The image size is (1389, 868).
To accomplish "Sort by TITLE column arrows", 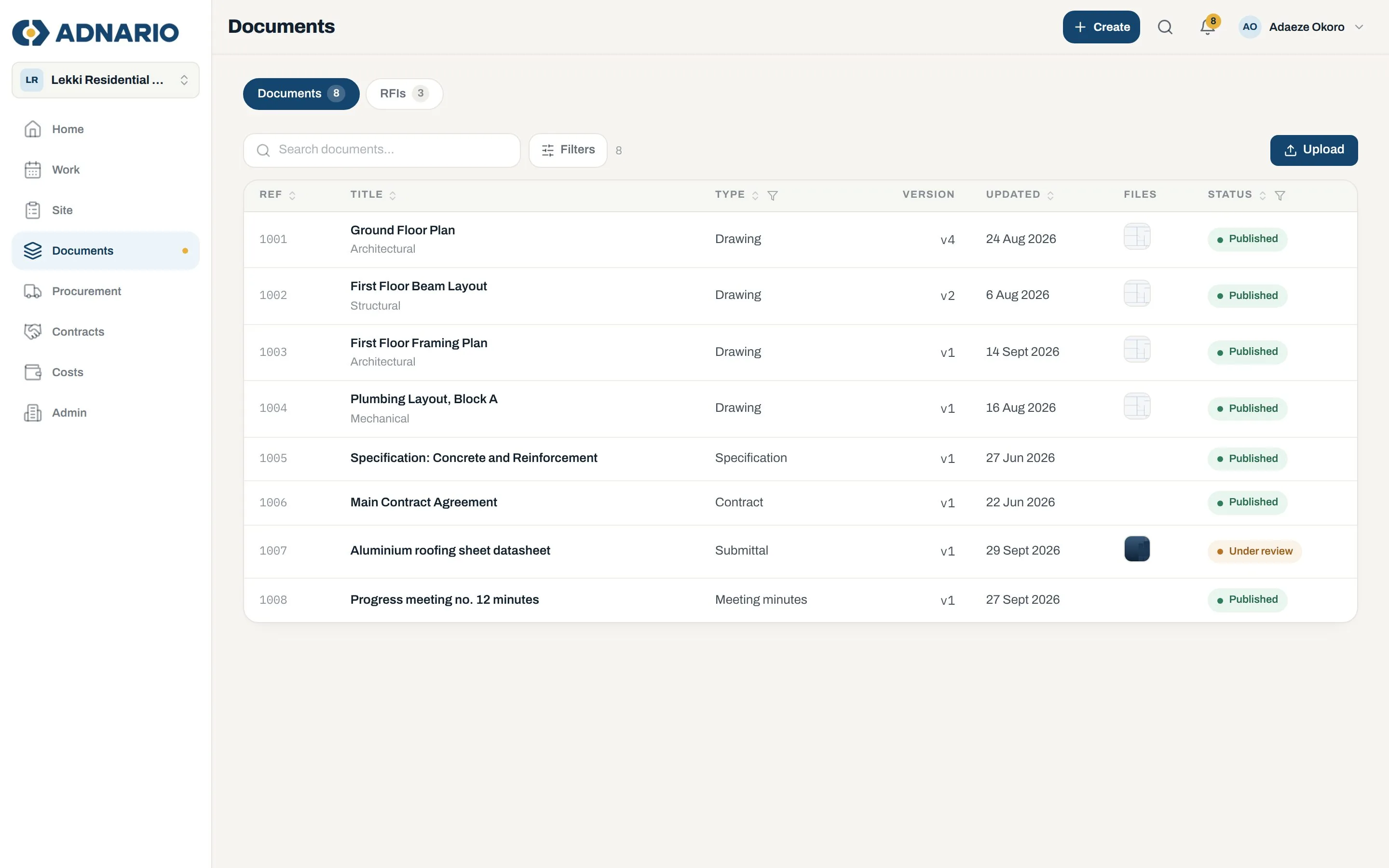I will pos(393,196).
